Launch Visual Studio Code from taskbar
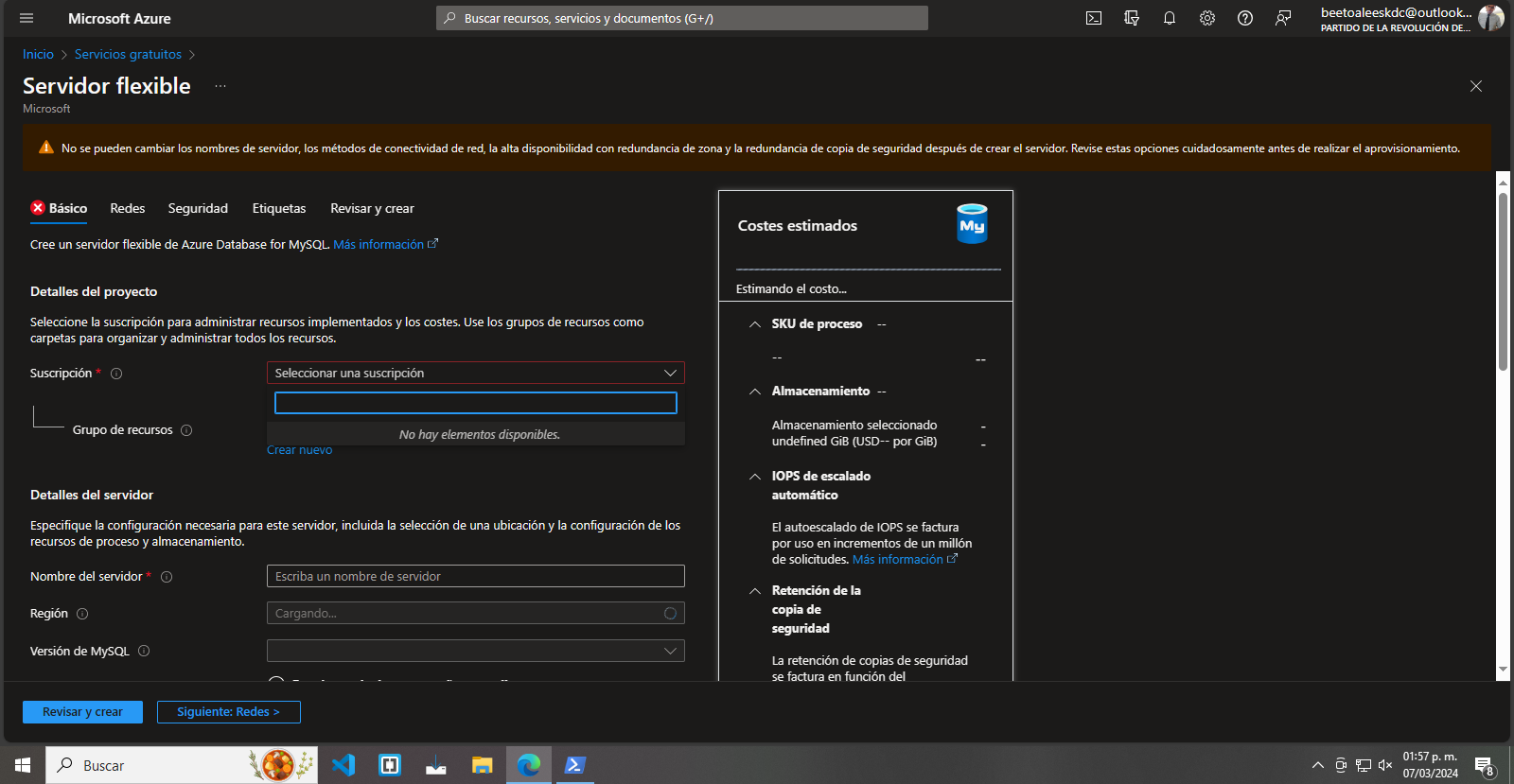The height and width of the screenshot is (784, 1514). 343,765
